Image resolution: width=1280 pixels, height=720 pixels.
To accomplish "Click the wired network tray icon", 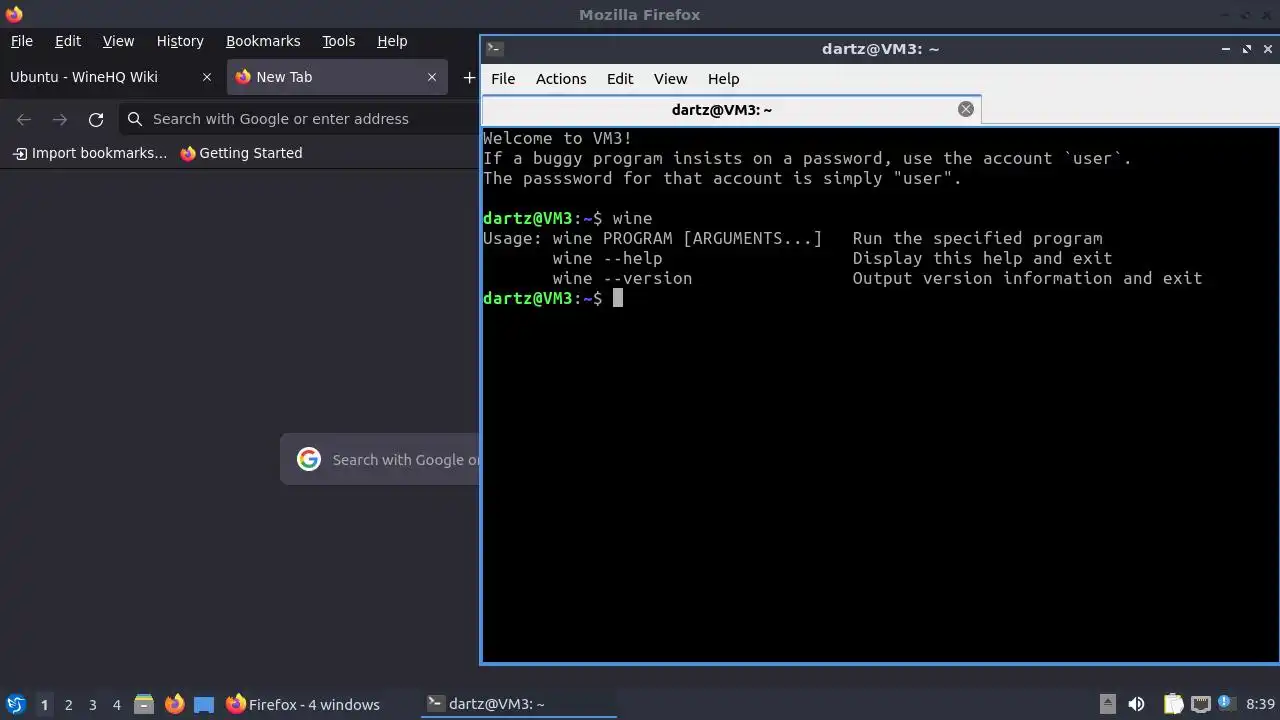I will (1200, 704).
